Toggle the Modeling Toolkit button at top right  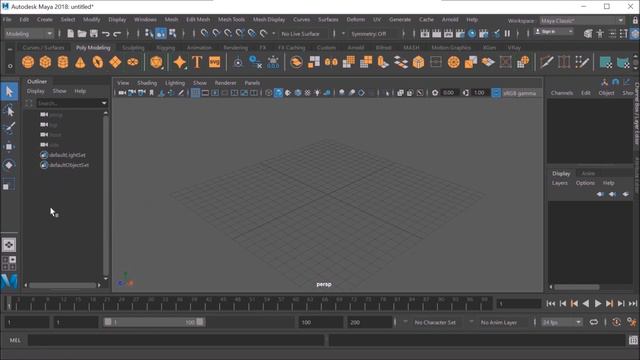(587, 33)
